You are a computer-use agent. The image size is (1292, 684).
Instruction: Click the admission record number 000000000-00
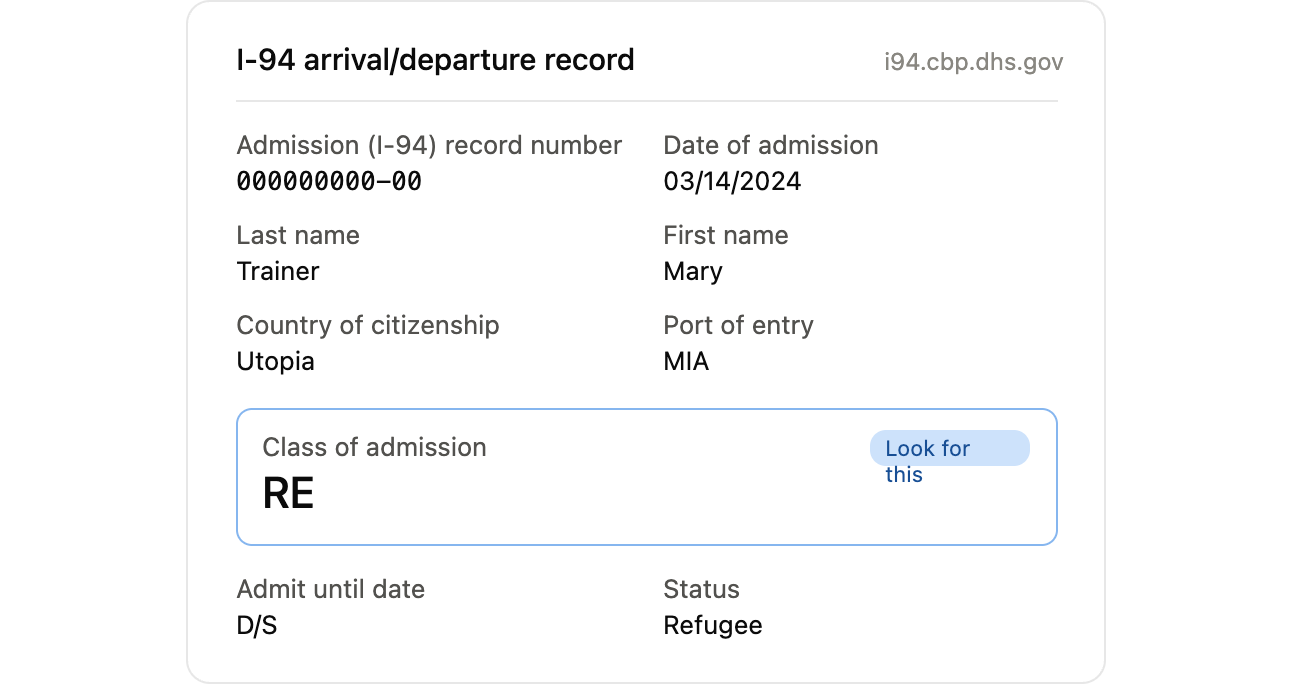pyautogui.click(x=329, y=181)
